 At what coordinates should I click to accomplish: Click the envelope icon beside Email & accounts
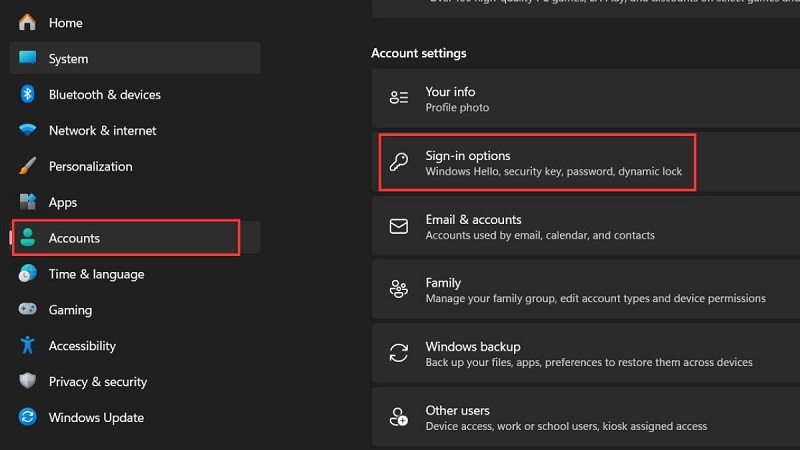(399, 227)
